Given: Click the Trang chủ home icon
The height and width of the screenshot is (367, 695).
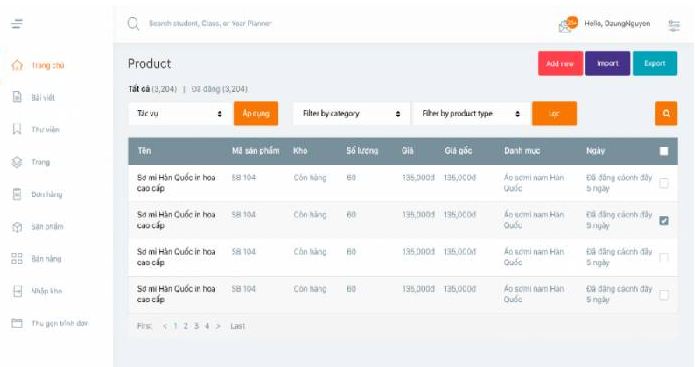Looking at the screenshot, I should coord(17,65).
